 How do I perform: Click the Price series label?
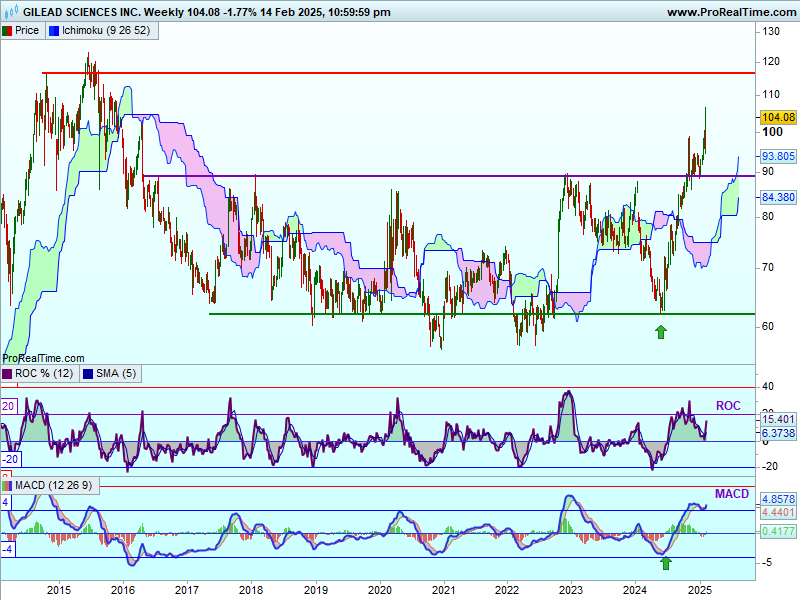27,31
